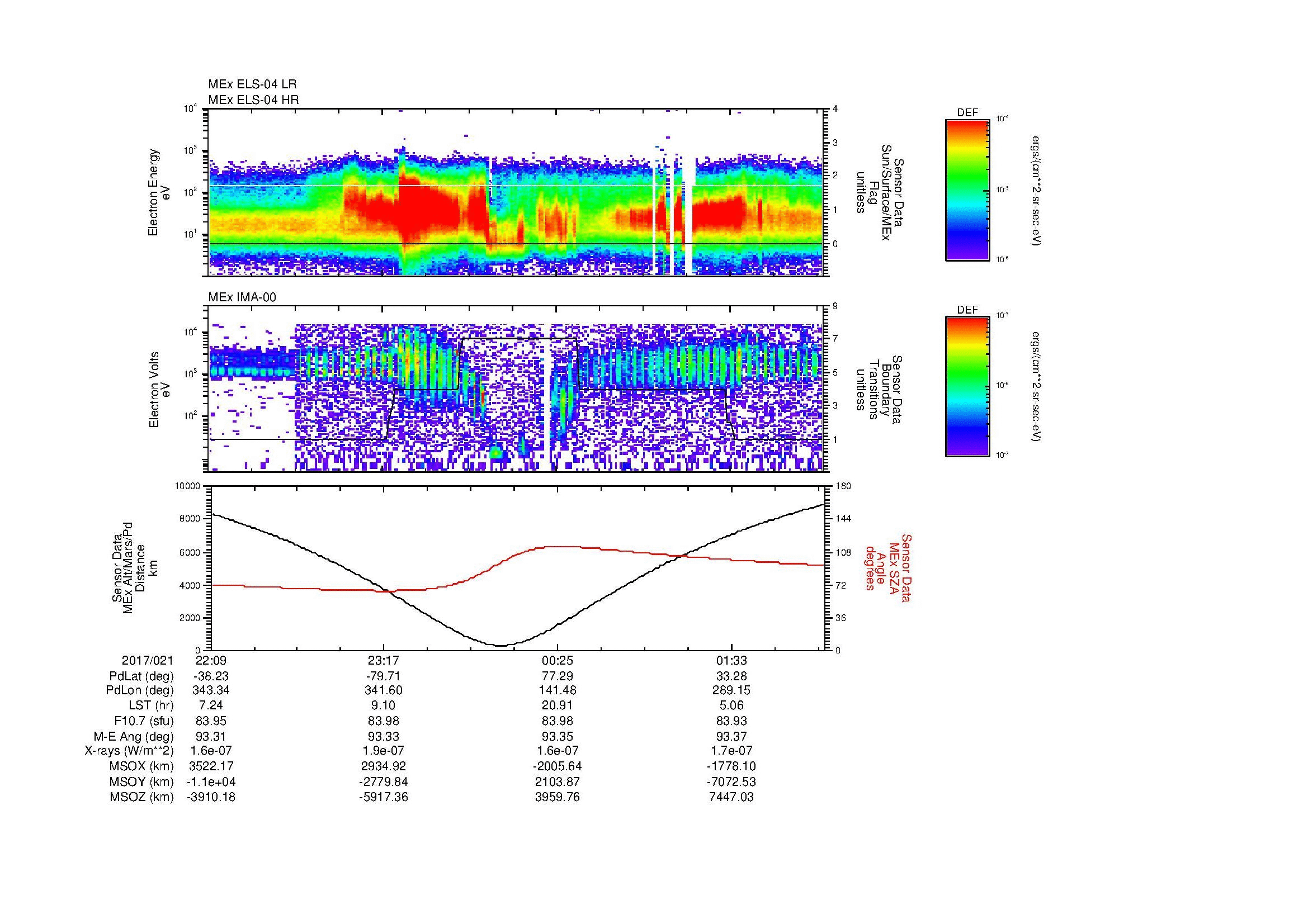Click the 'MEx ELS-04 LR' plot title

point(252,84)
